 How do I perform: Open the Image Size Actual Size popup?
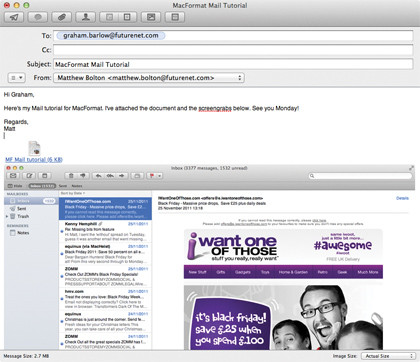click(388, 356)
